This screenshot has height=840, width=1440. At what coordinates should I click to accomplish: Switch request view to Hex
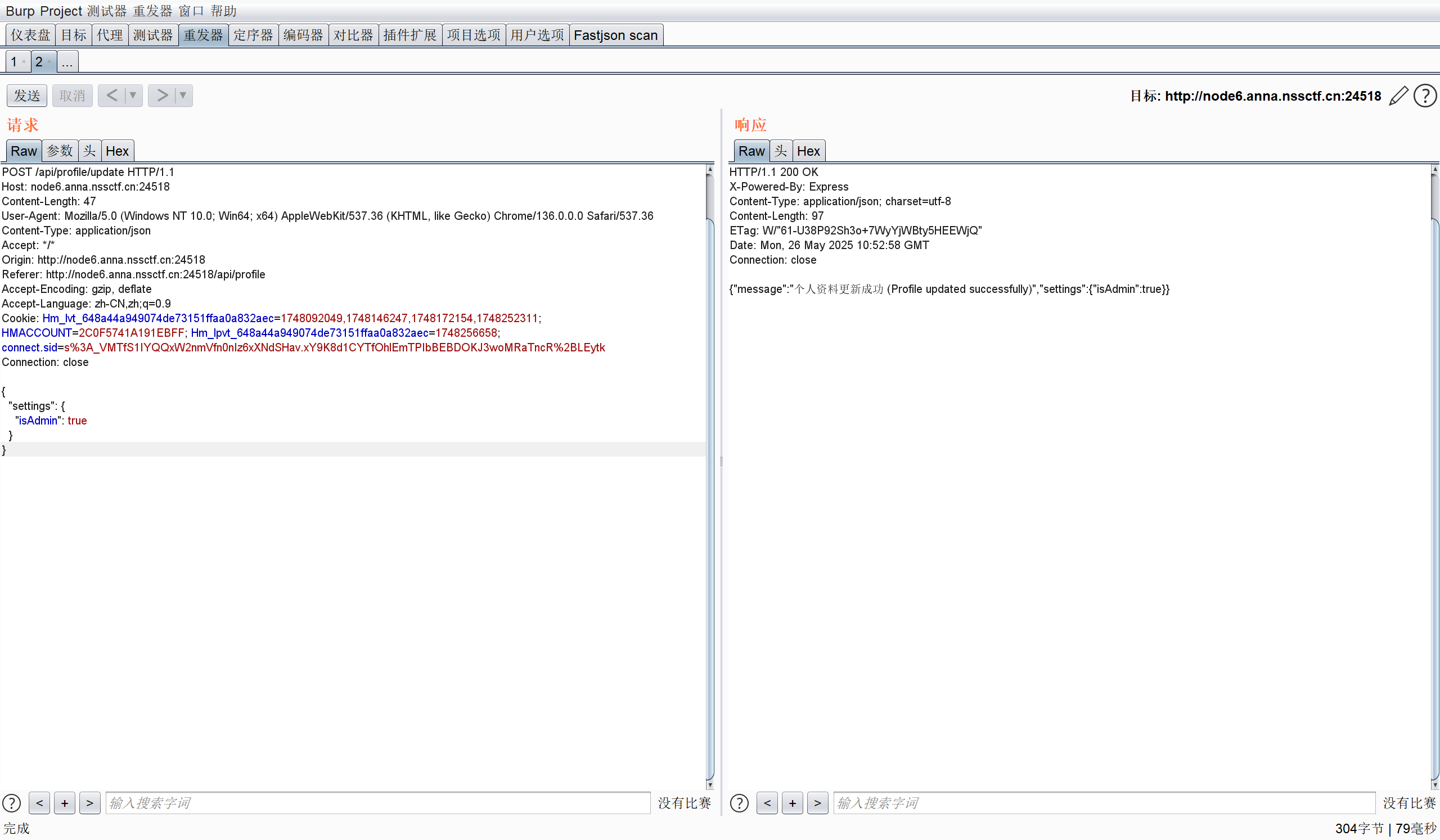117,151
